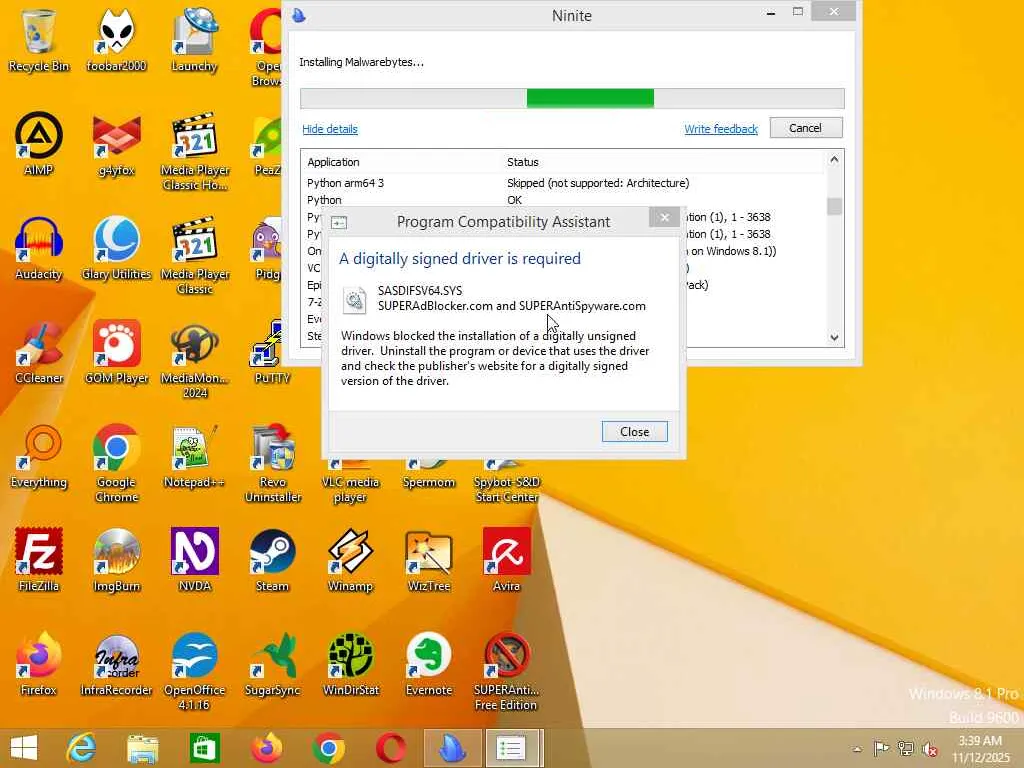Select the GOM Player desktop icon
This screenshot has width=1024, height=768.
pyautogui.click(x=116, y=351)
